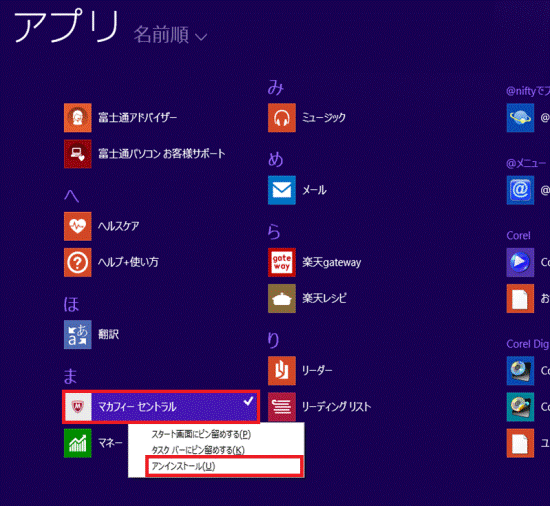The width and height of the screenshot is (550, 506).
Task: Open the 名前順 sort dropdown
Action: tap(170, 34)
